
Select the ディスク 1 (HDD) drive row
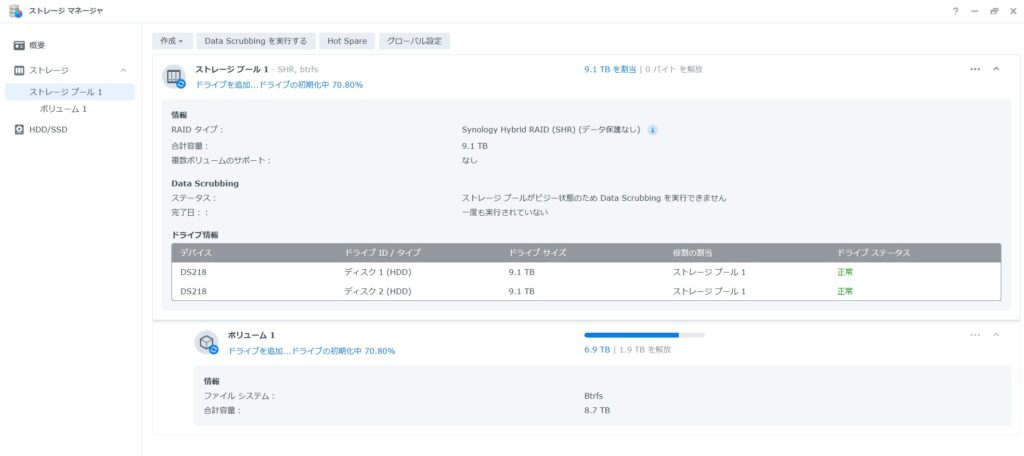coord(585,272)
